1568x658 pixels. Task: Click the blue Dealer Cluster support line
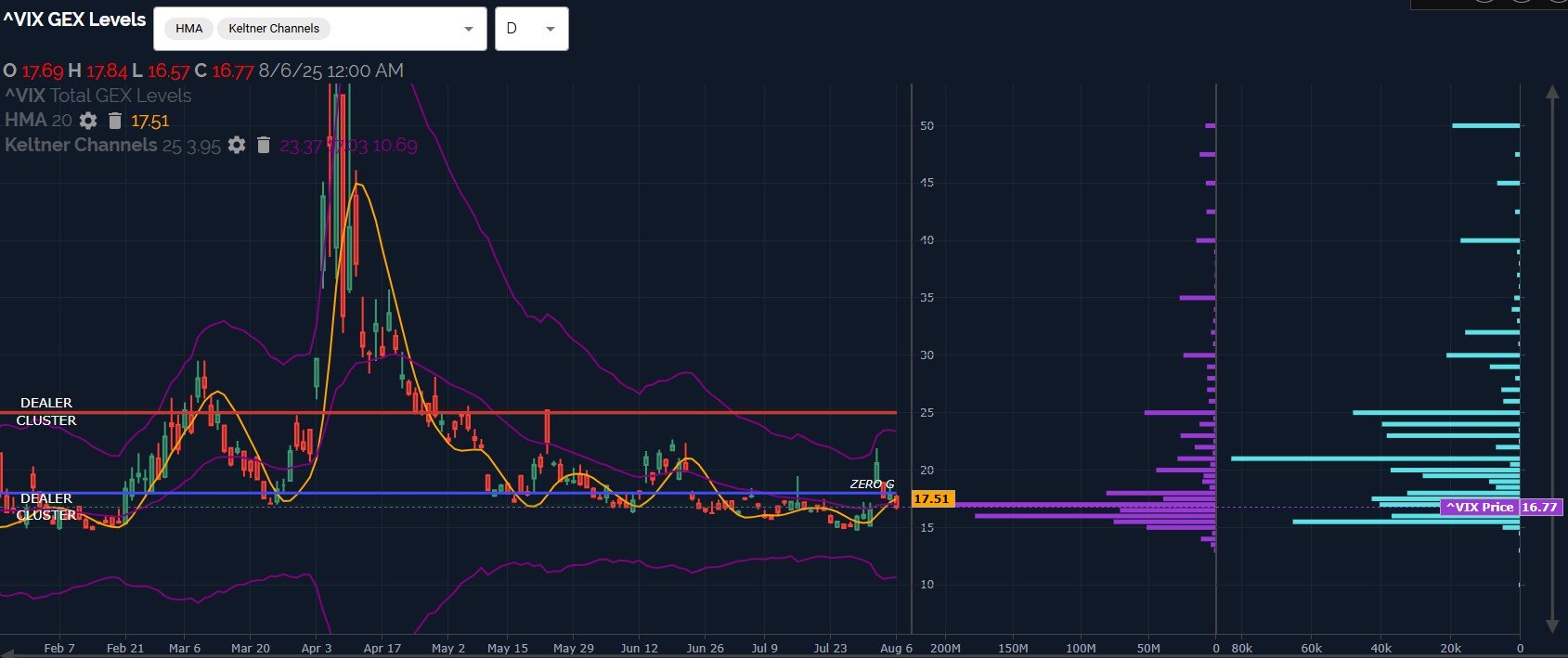tap(448, 493)
